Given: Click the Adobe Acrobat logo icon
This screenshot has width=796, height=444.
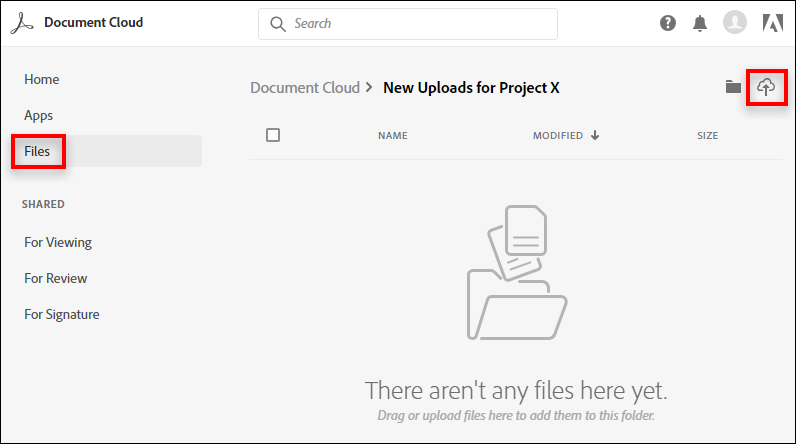Looking at the screenshot, I should pyautogui.click(x=29, y=23).
